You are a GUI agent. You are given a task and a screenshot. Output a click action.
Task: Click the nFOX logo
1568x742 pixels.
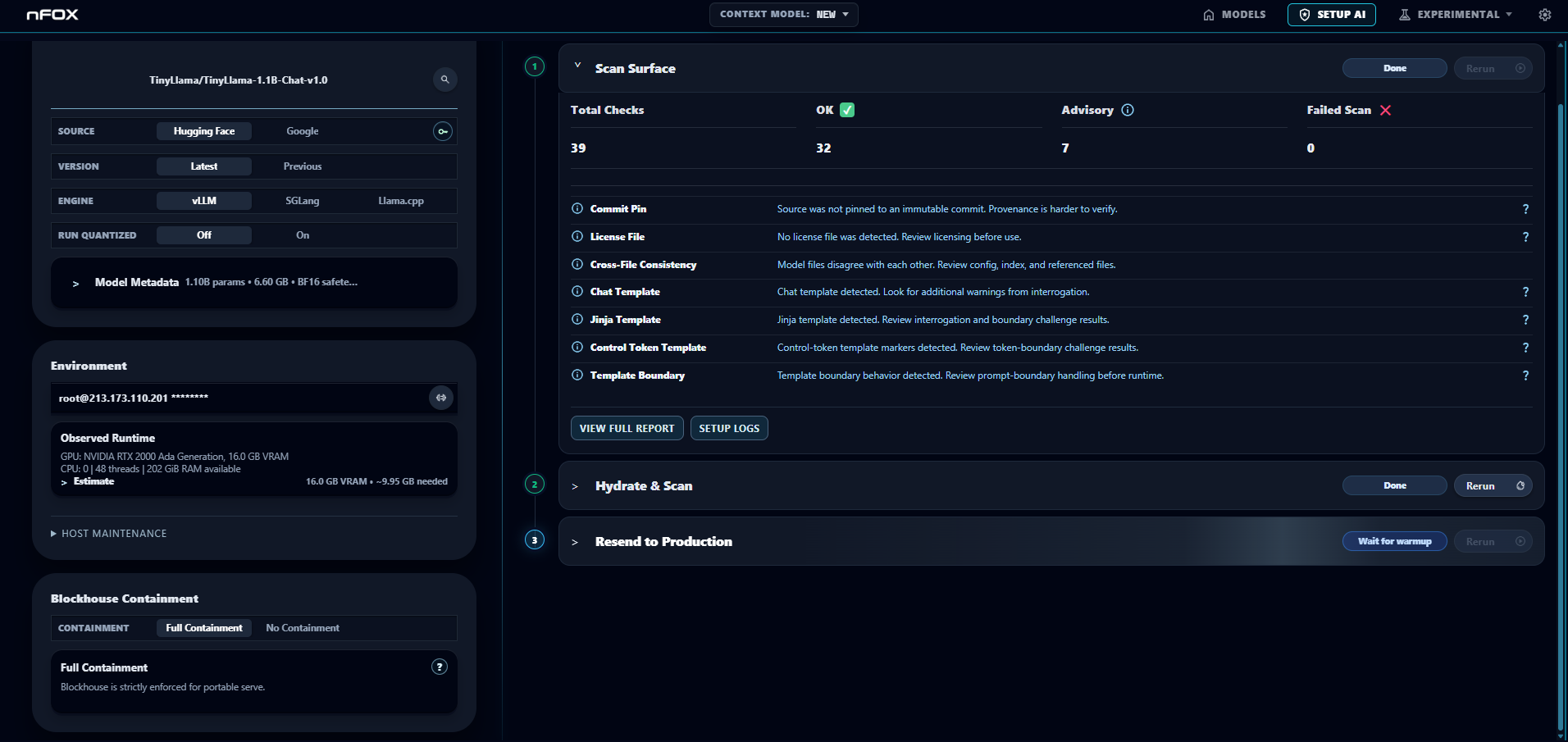coord(52,15)
